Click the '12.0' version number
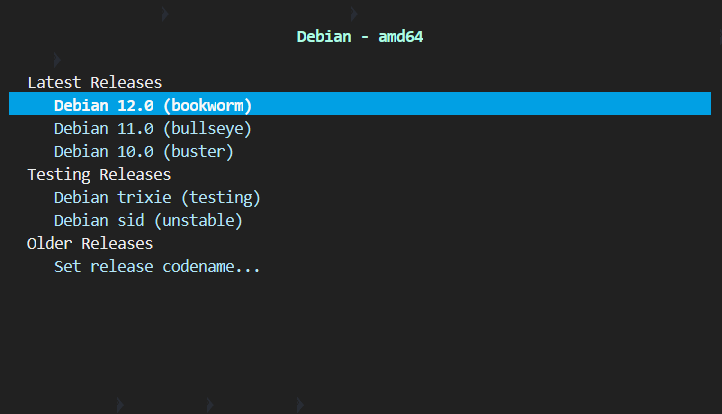Viewport: 722px width, 414px height. pos(134,105)
